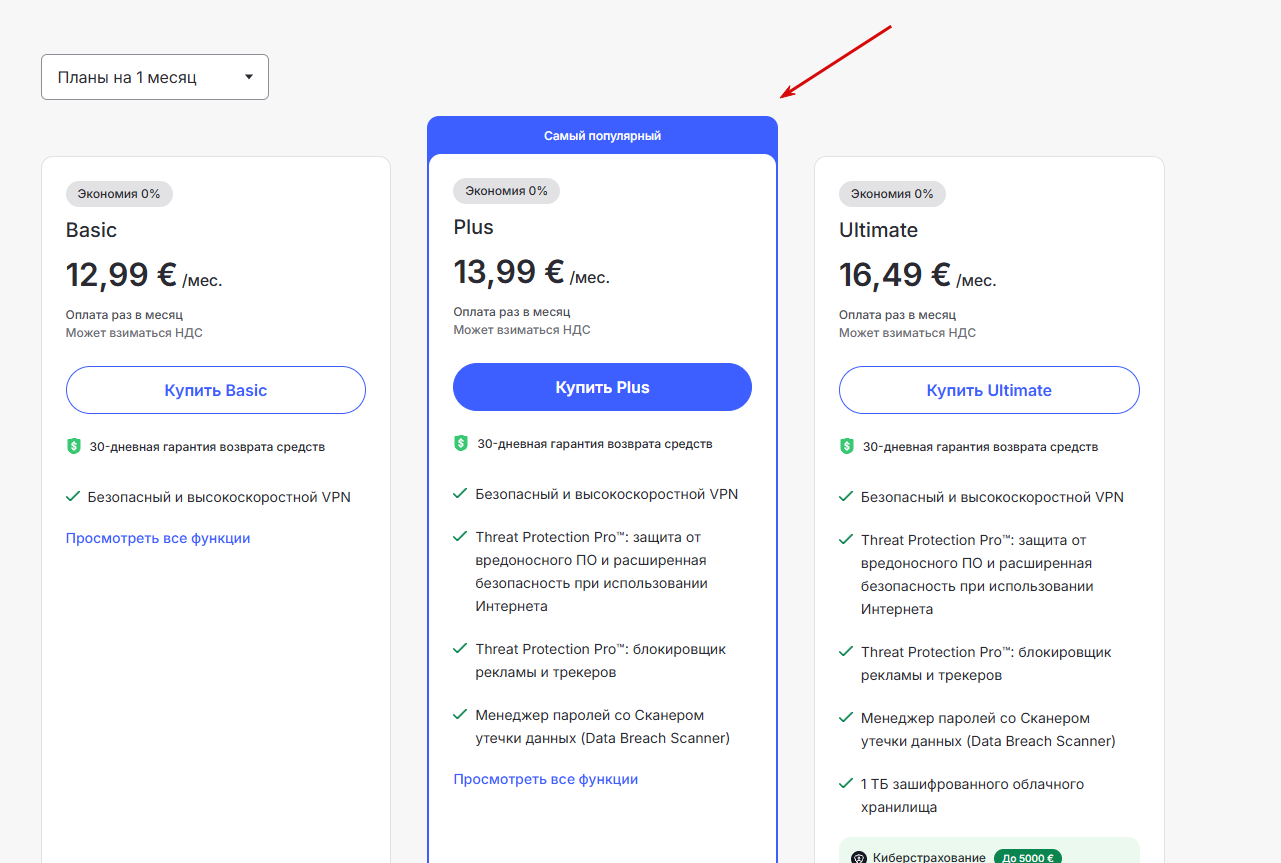The image size is (1281, 863).
Task: Click the 'Plus' plan title
Action: (x=473, y=227)
